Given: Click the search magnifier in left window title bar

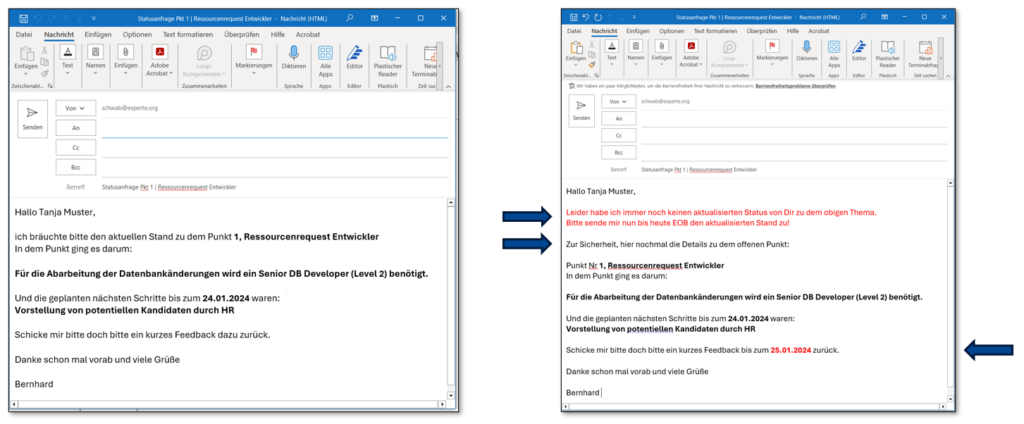Looking at the screenshot, I should (349, 18).
